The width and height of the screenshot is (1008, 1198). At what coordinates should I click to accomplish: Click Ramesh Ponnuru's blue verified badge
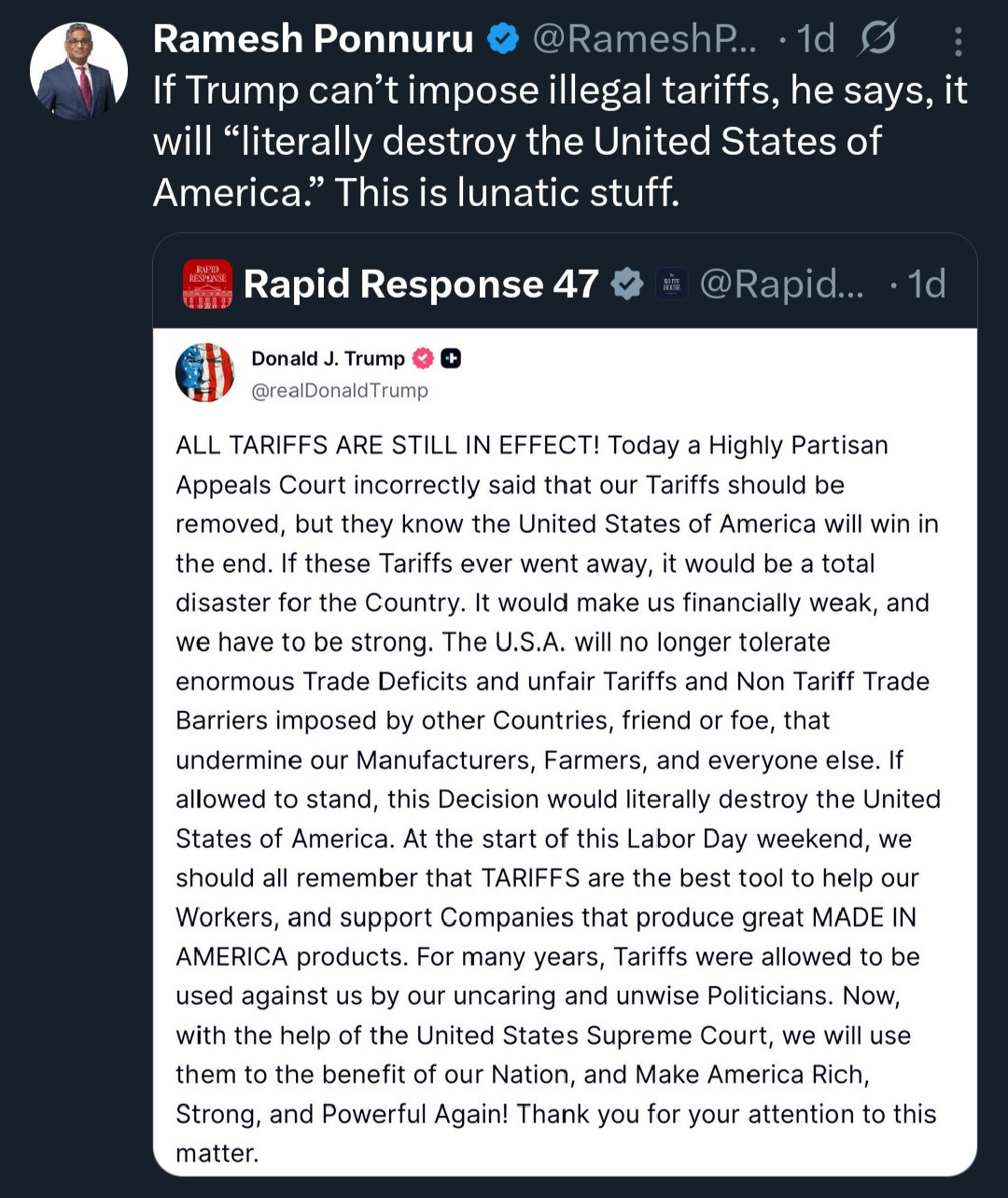click(x=504, y=39)
